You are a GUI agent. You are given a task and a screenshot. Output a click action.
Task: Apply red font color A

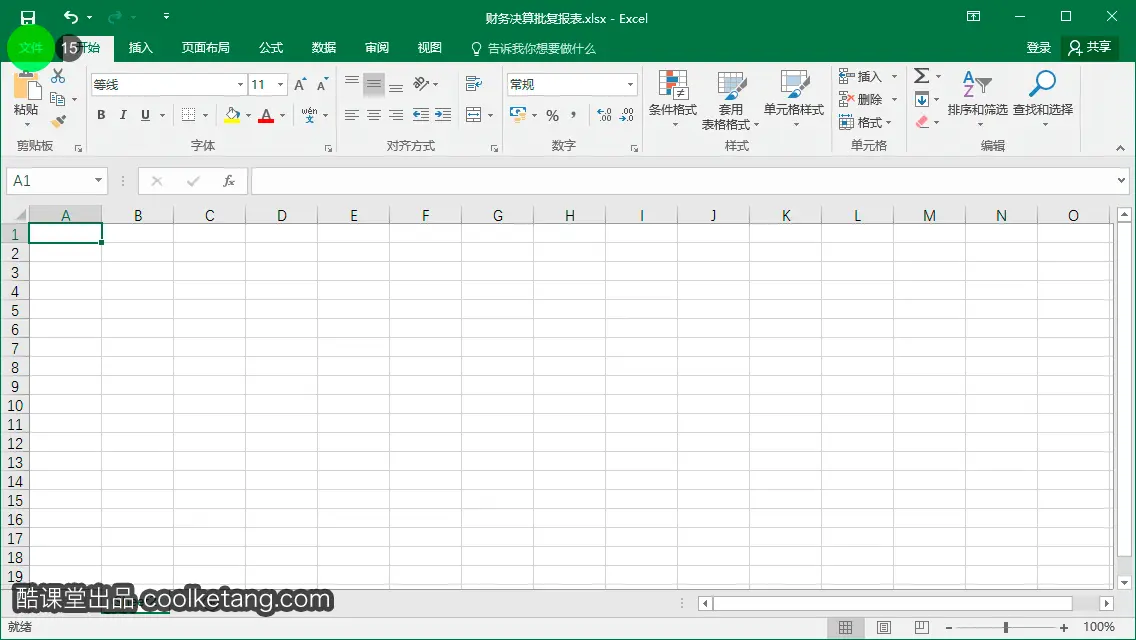coord(266,115)
